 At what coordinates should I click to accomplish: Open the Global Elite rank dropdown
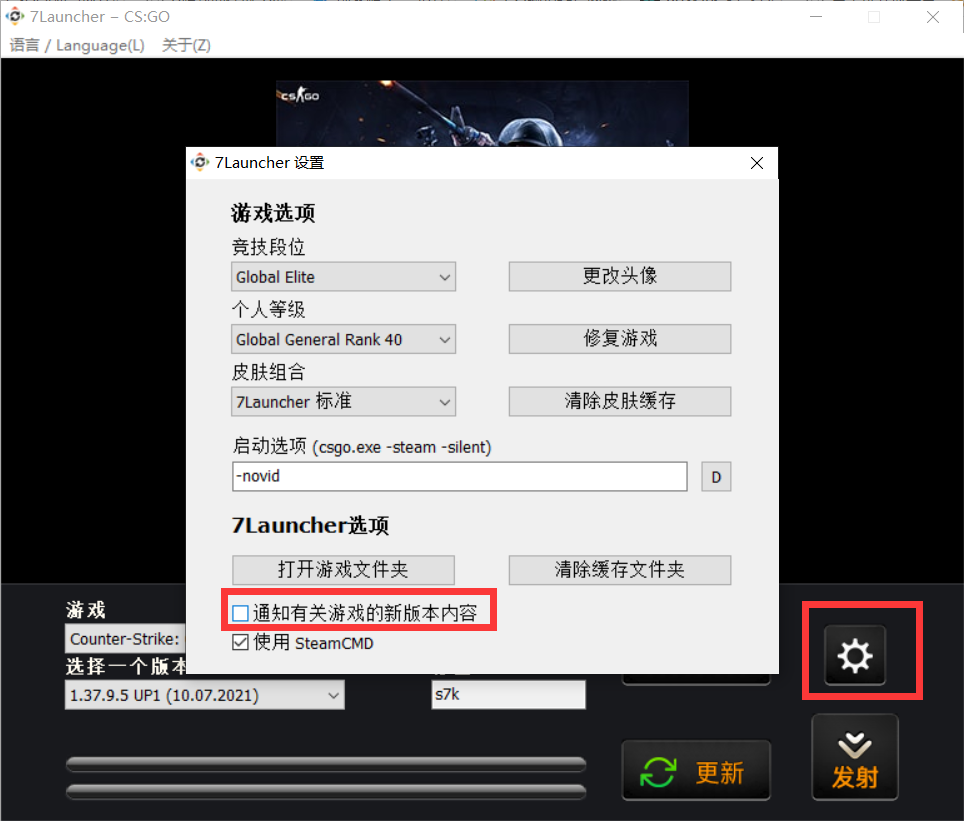point(343,276)
